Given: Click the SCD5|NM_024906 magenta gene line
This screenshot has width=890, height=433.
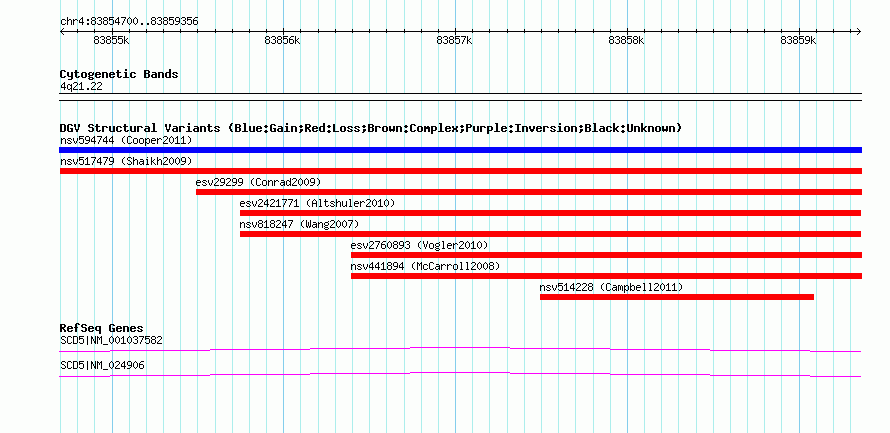Looking at the screenshot, I should click(x=460, y=375).
